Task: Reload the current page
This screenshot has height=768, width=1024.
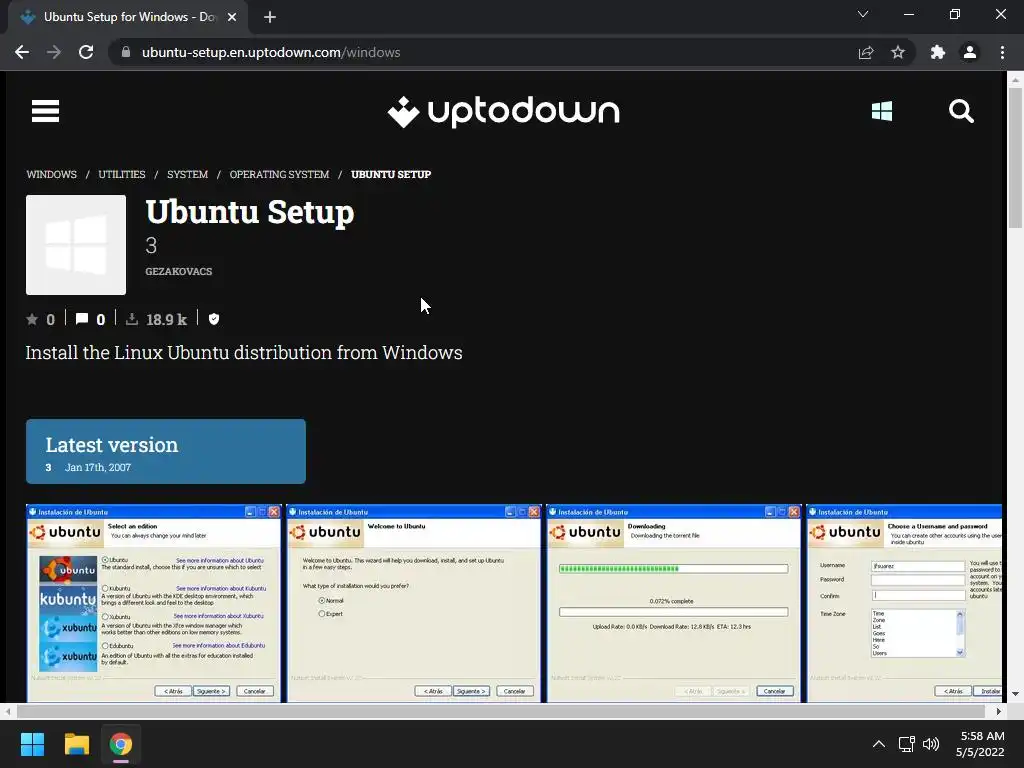Action: coord(86,52)
